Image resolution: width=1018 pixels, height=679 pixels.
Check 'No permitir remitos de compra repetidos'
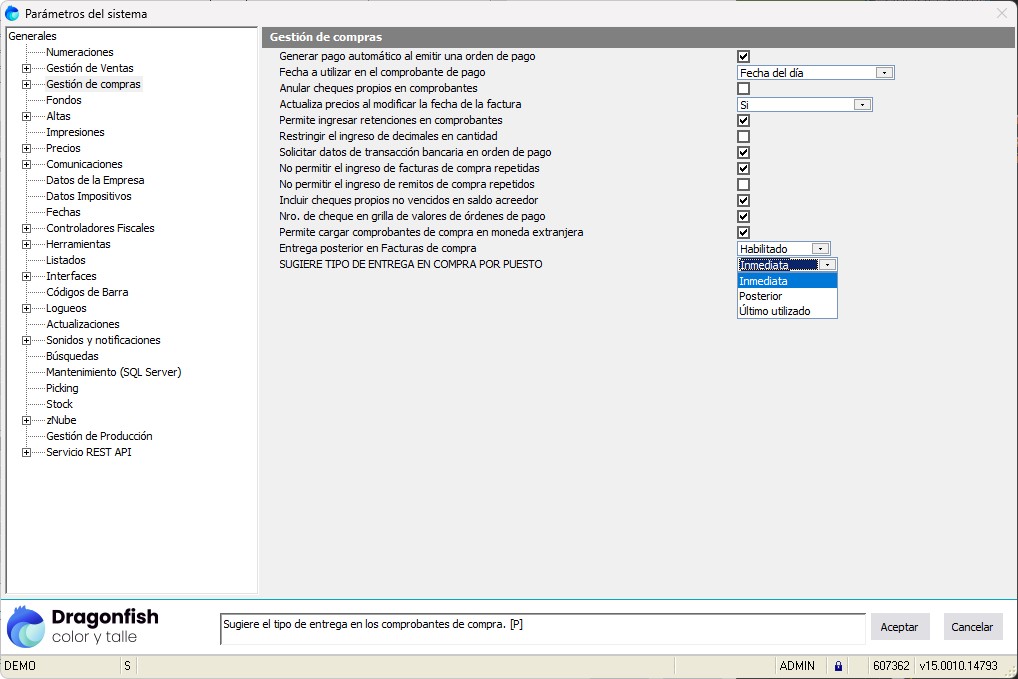click(743, 185)
